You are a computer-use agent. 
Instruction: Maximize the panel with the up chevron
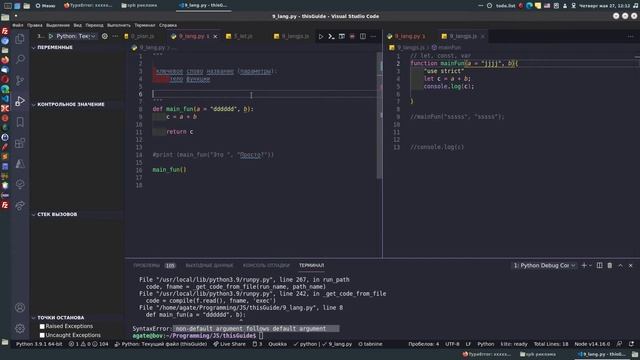(x=620, y=265)
